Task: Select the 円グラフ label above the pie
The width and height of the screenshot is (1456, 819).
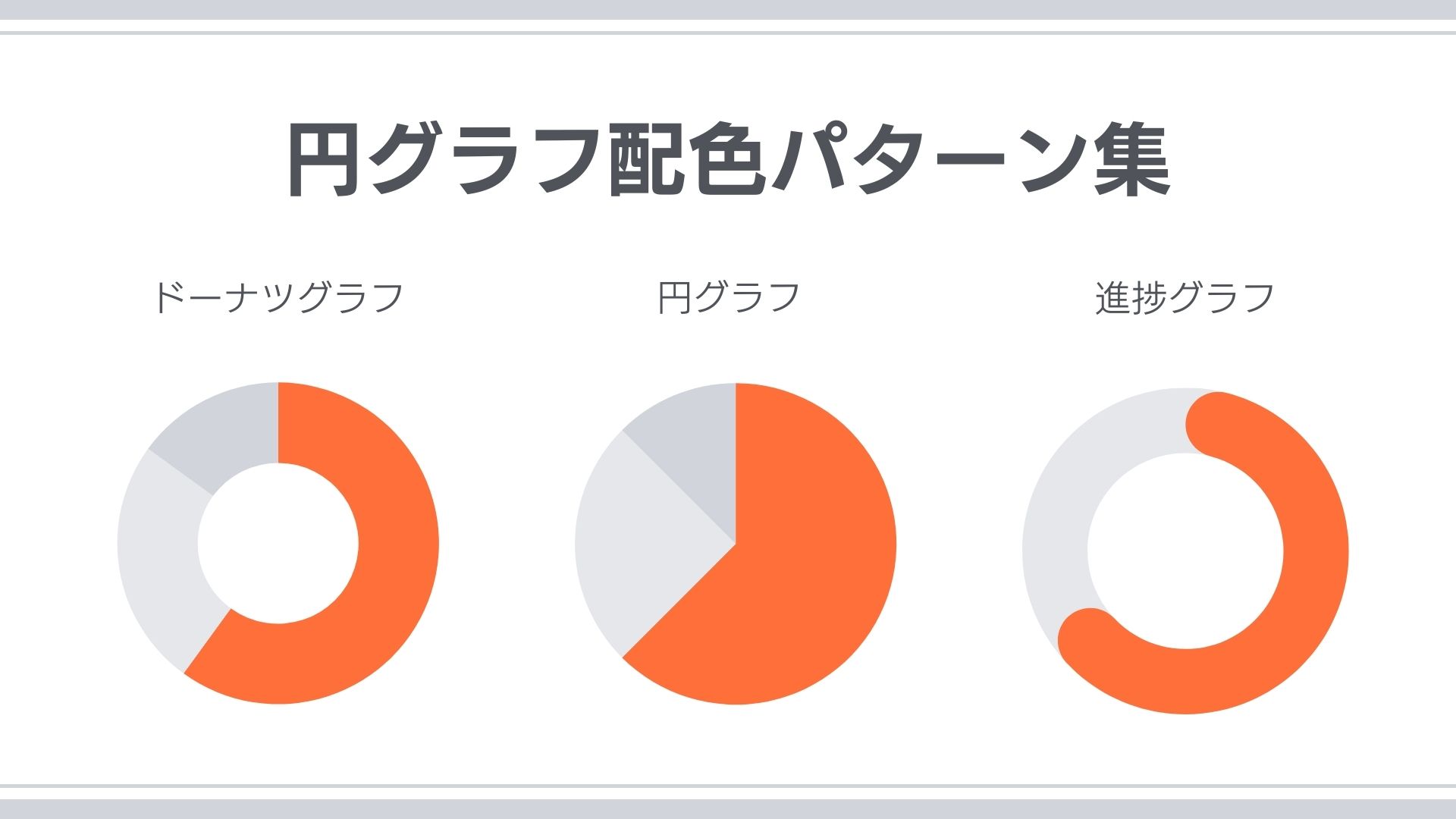Action: click(x=728, y=297)
